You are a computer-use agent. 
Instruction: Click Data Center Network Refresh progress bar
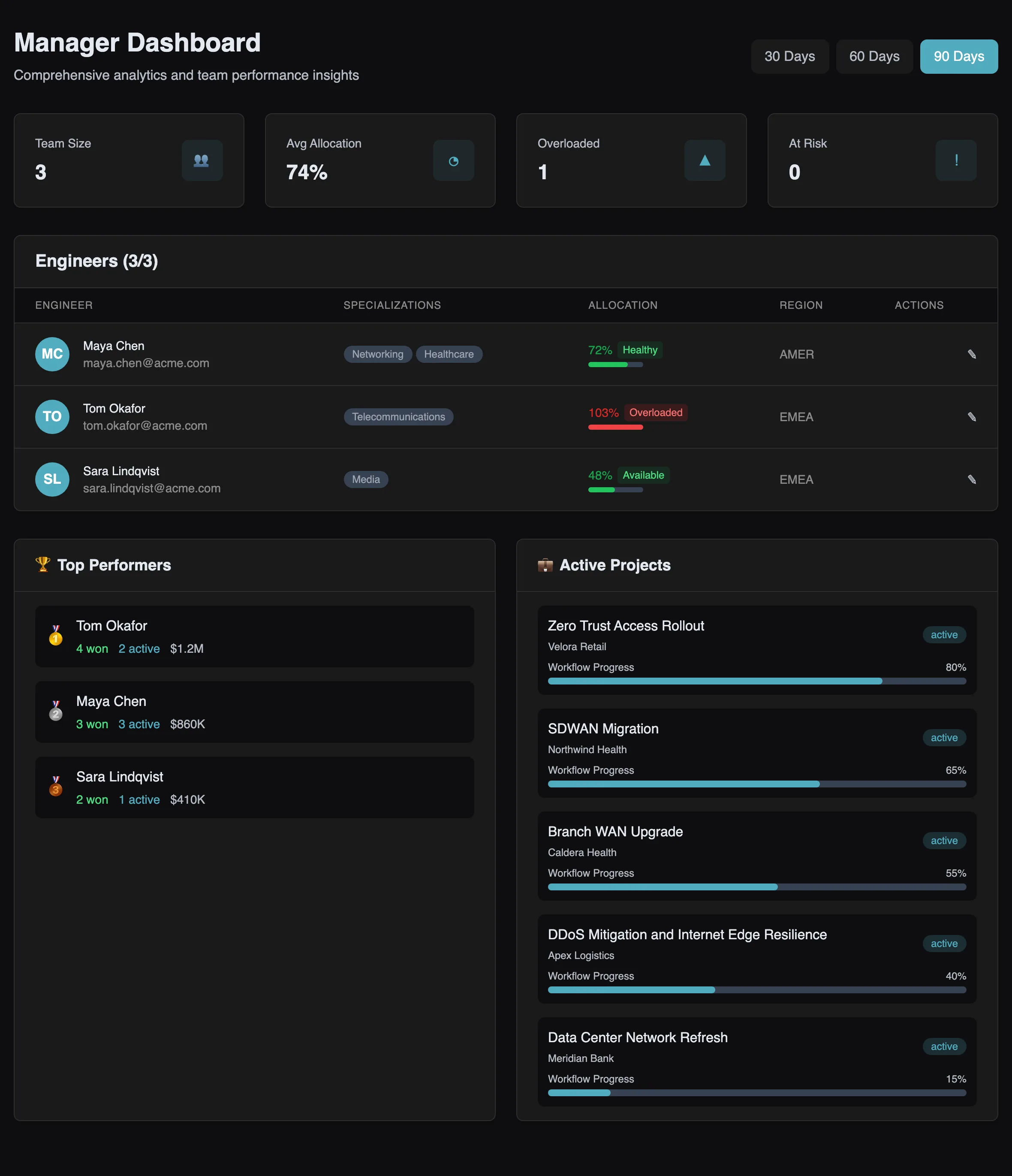pos(757,1092)
